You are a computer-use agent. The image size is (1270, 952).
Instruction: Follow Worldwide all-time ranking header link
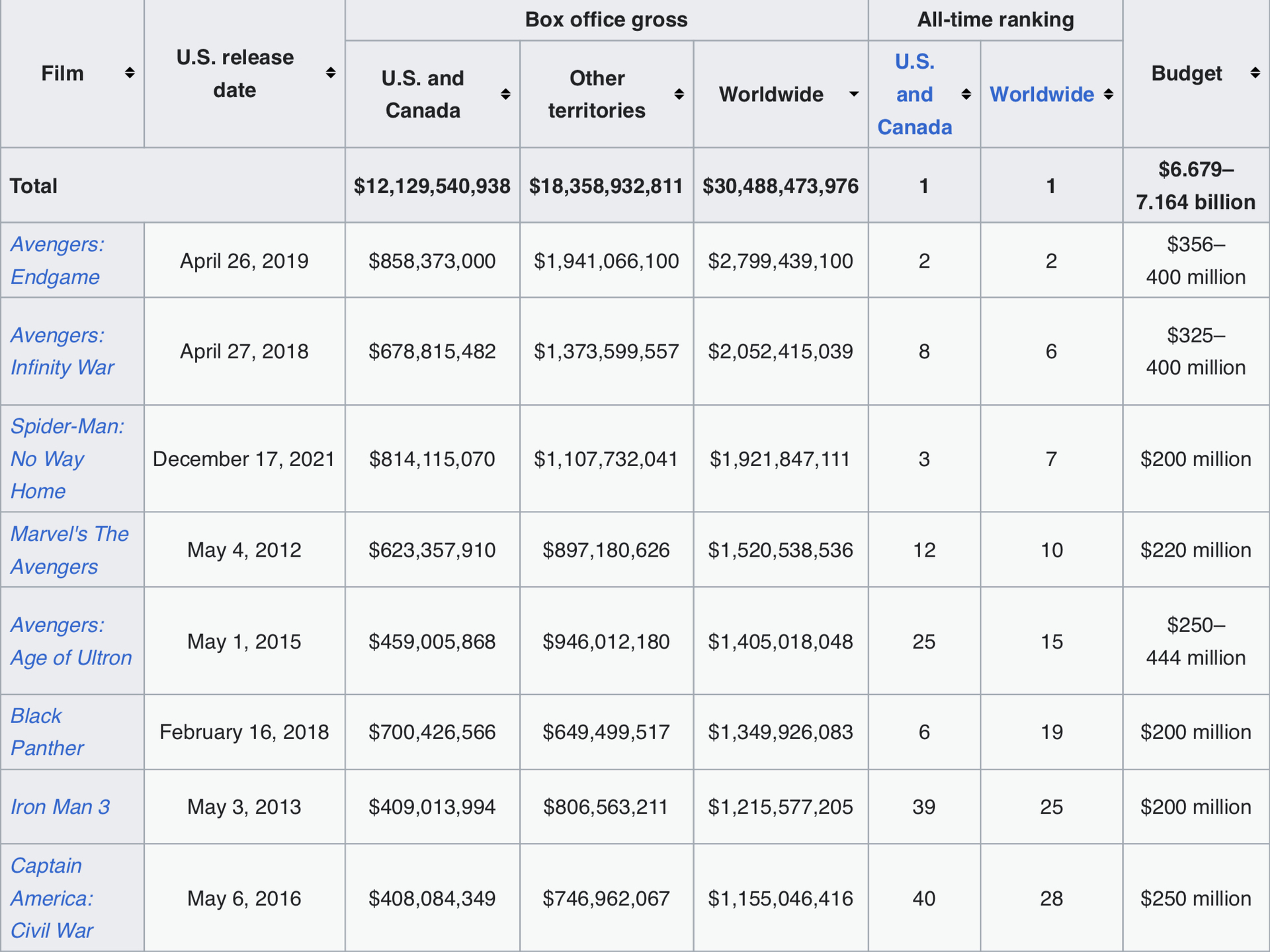[1042, 94]
